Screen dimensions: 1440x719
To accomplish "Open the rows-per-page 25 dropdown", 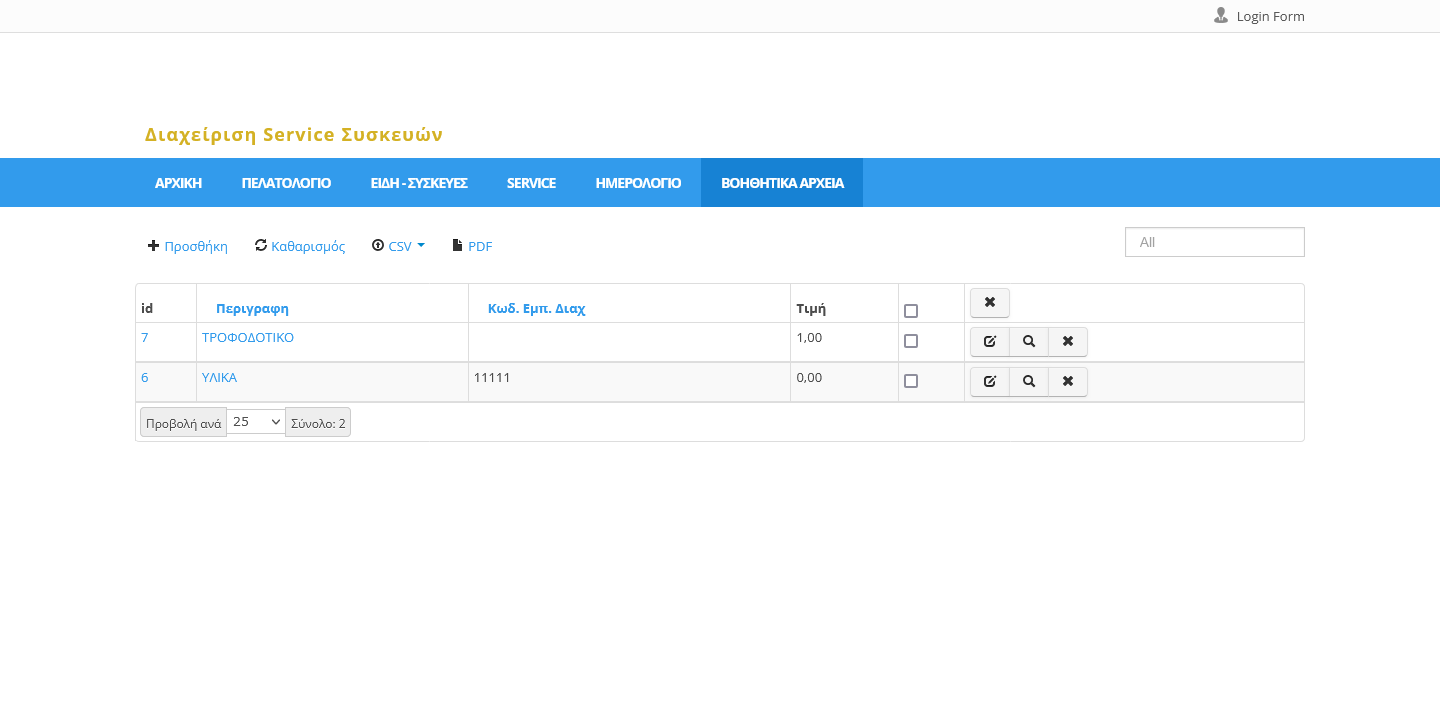I will (256, 422).
